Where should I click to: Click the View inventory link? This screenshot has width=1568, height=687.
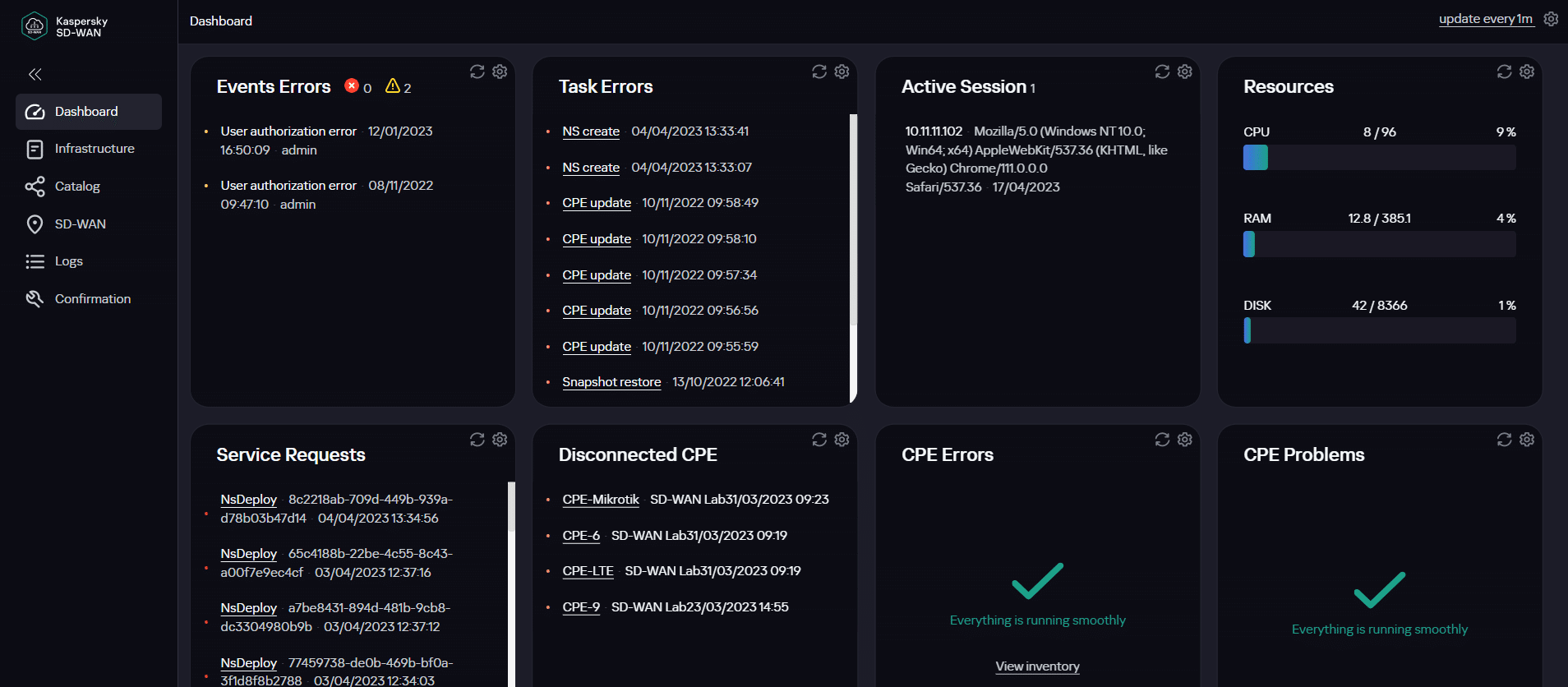tap(1037, 666)
